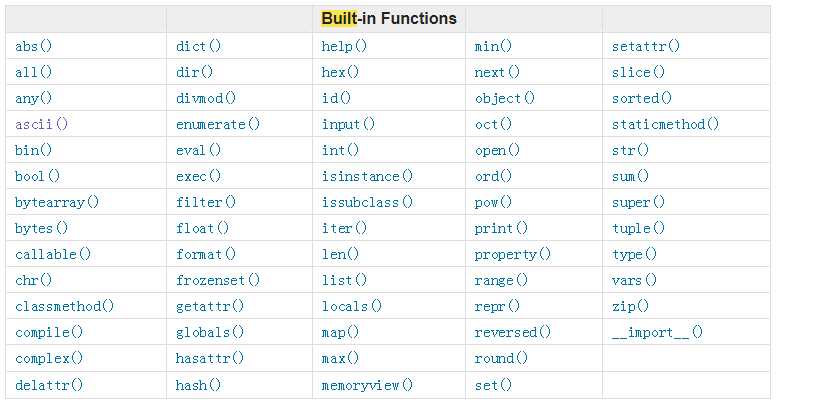Image resolution: width=827 pixels, height=407 pixels.
Task: Open the __import__() link
Action: pyautogui.click(x=658, y=333)
